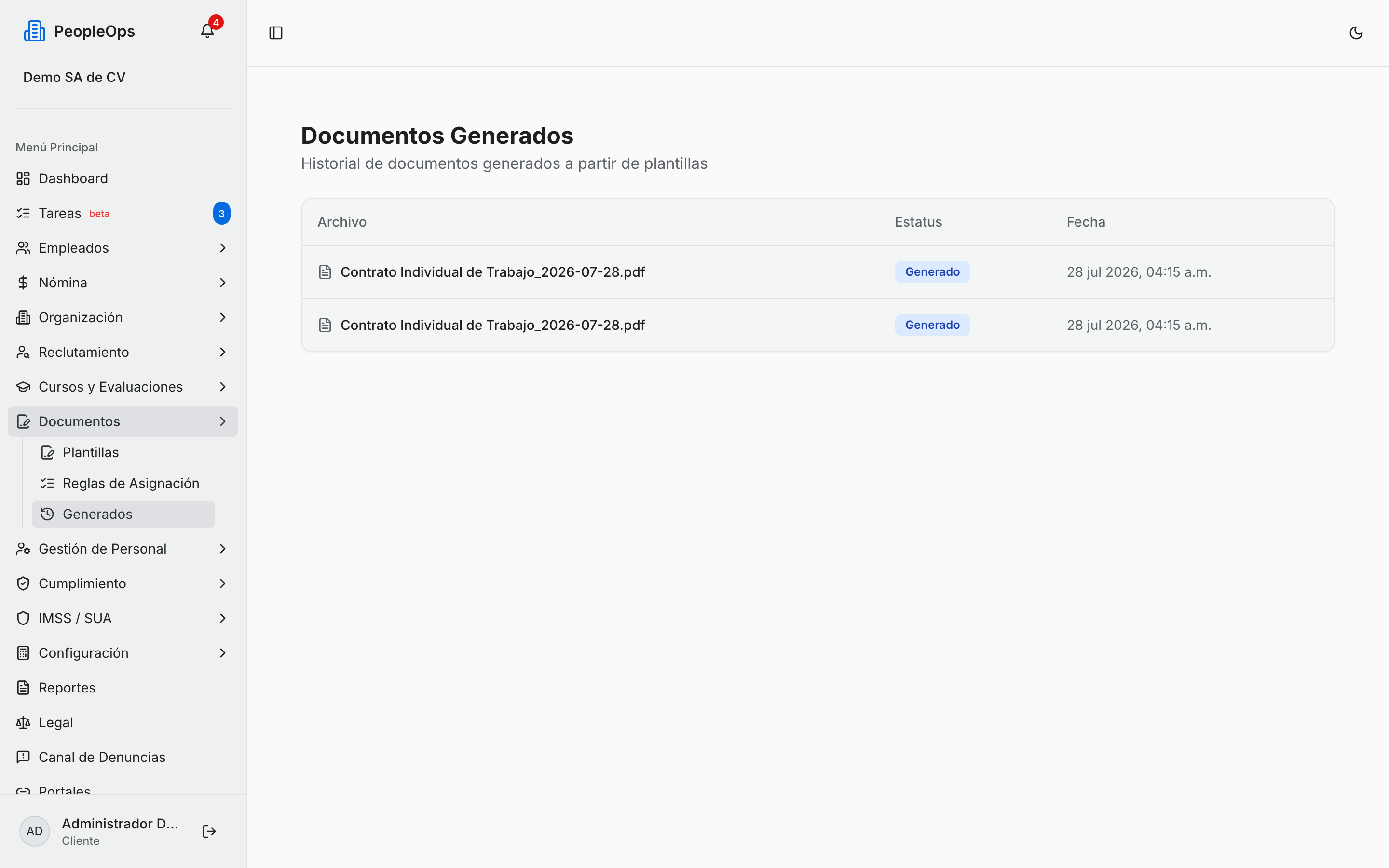Click the IMSS / SUA shield icon
The image size is (1389, 868).
(x=23, y=618)
